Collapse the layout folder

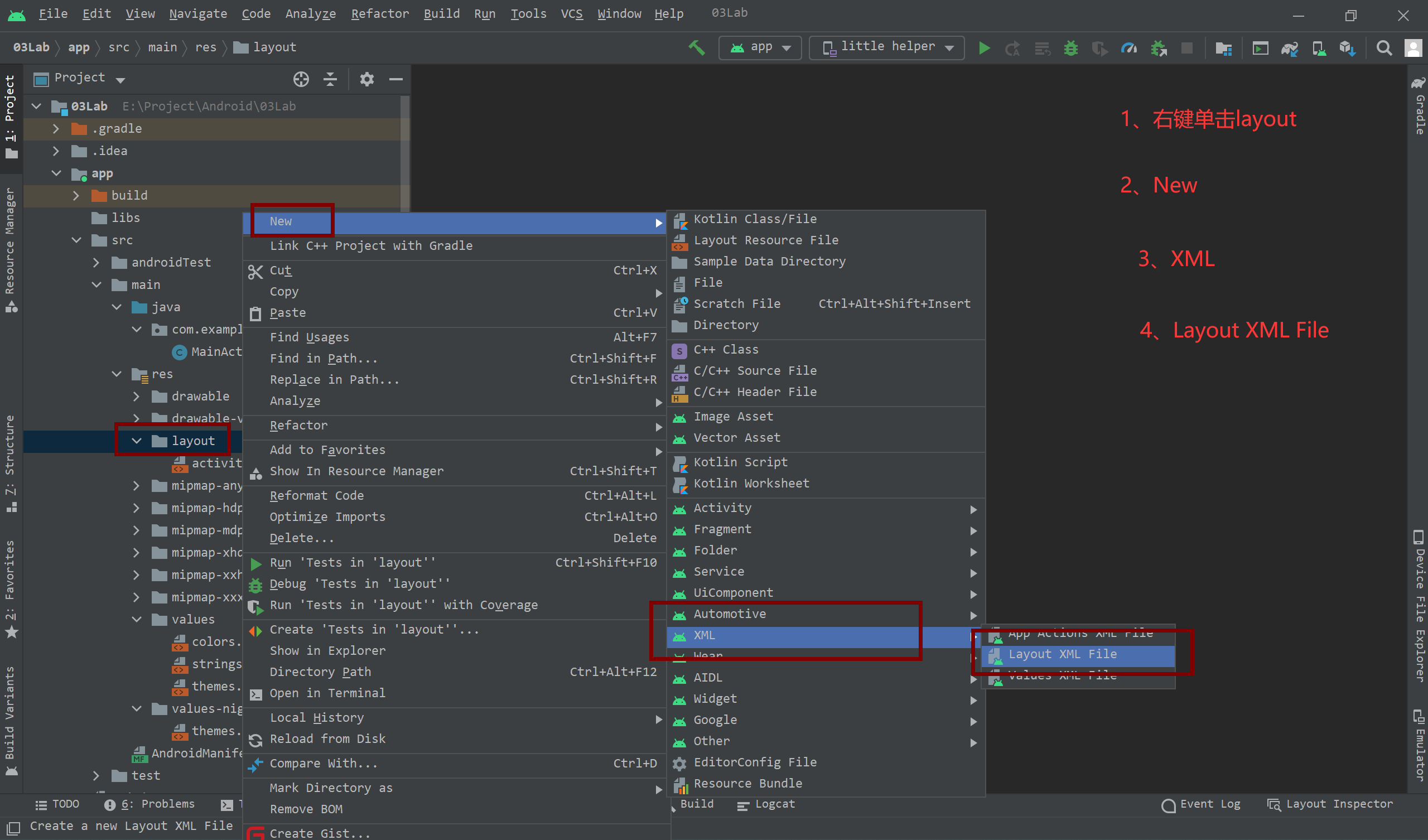tap(137, 441)
